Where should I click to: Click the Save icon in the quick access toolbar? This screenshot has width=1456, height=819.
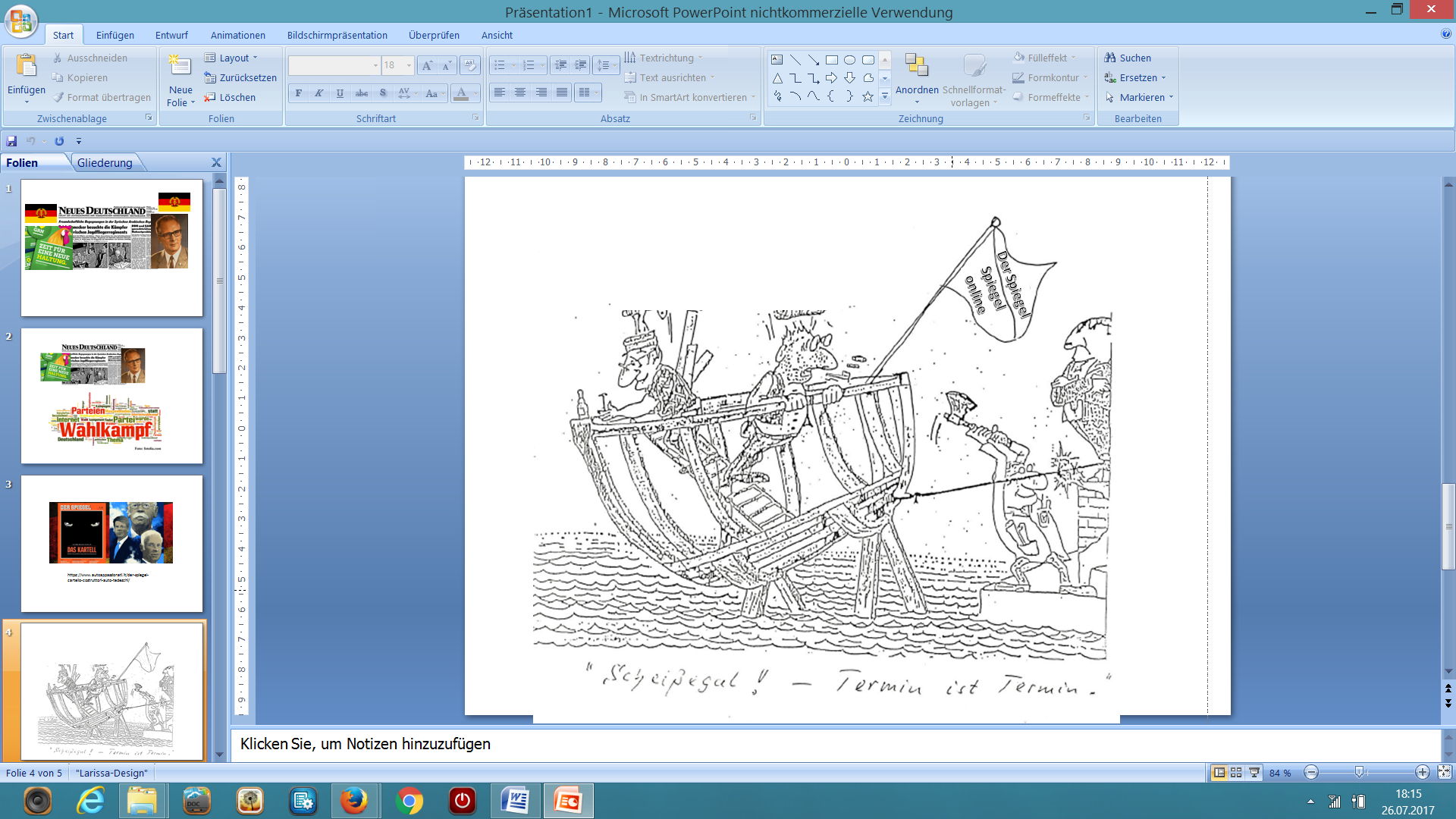11,141
